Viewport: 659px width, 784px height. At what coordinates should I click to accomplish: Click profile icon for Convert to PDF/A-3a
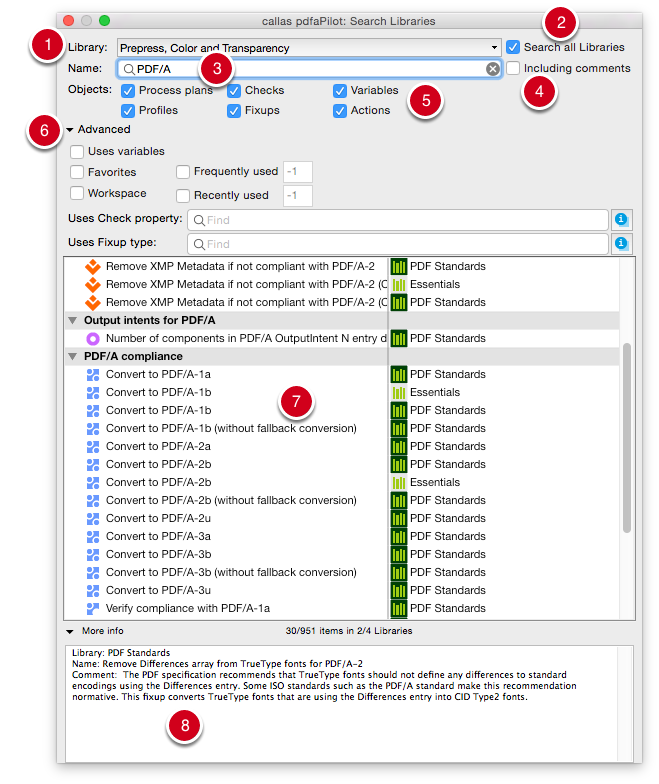point(93,536)
